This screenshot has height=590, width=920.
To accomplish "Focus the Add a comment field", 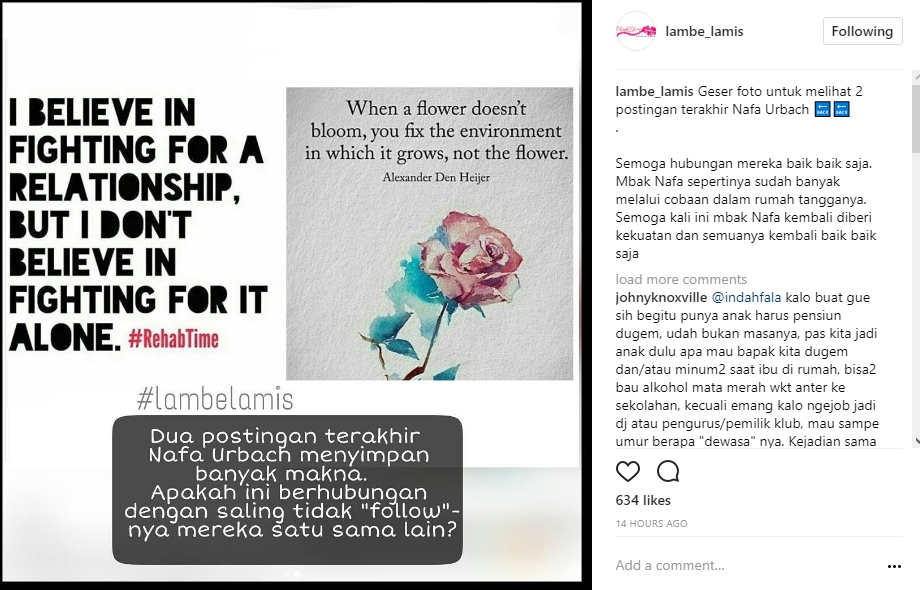I will tap(745, 565).
